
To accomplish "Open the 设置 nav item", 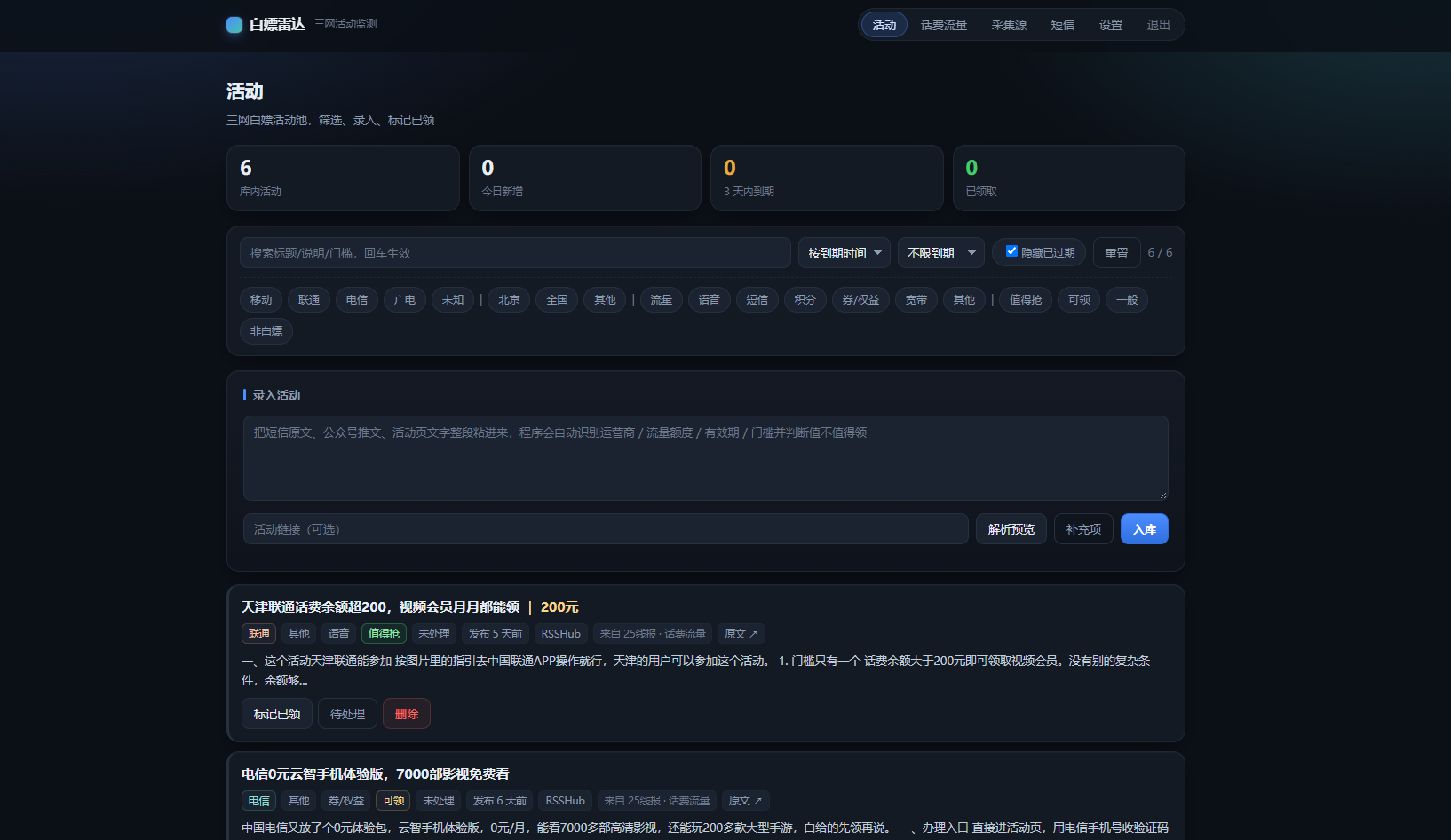I will [x=1111, y=25].
